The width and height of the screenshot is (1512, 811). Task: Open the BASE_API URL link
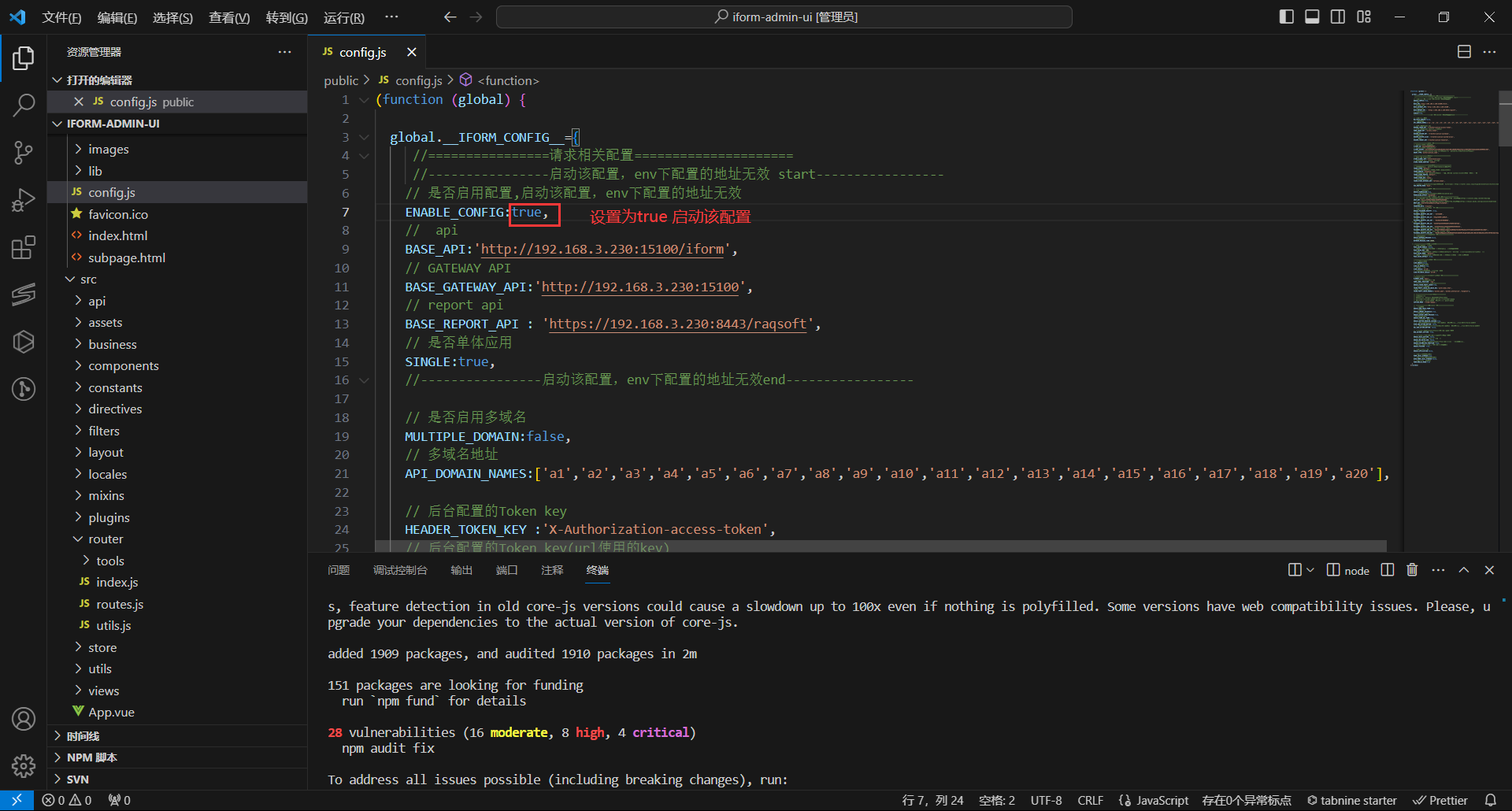click(x=602, y=250)
